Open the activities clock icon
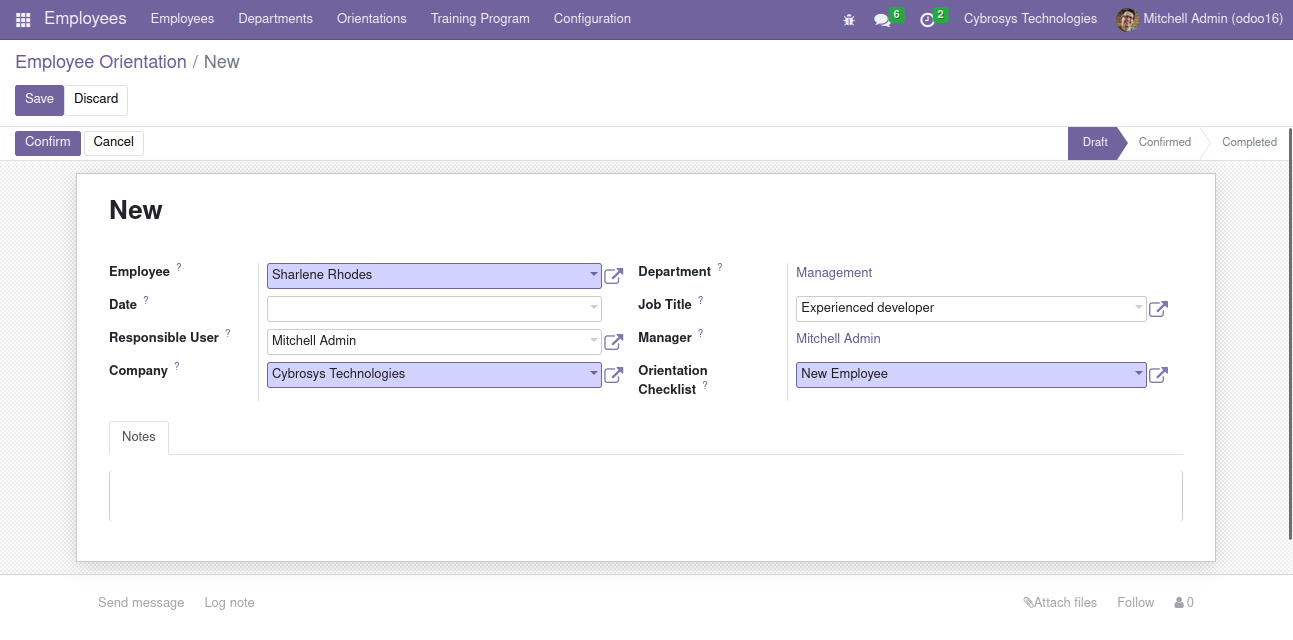This screenshot has width=1293, height=640. point(927,20)
